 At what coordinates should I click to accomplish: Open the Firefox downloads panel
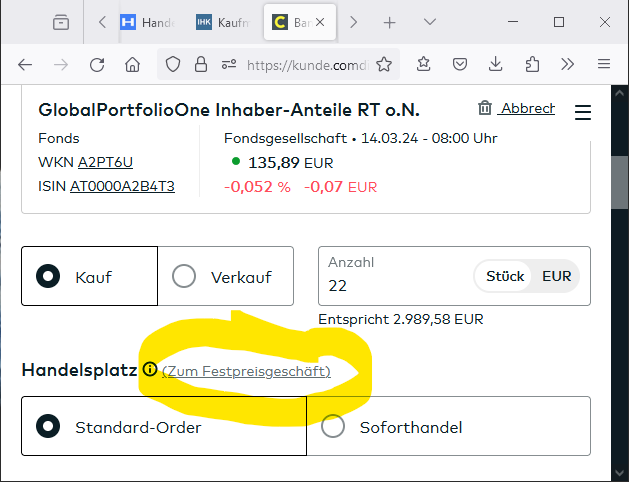[495, 65]
